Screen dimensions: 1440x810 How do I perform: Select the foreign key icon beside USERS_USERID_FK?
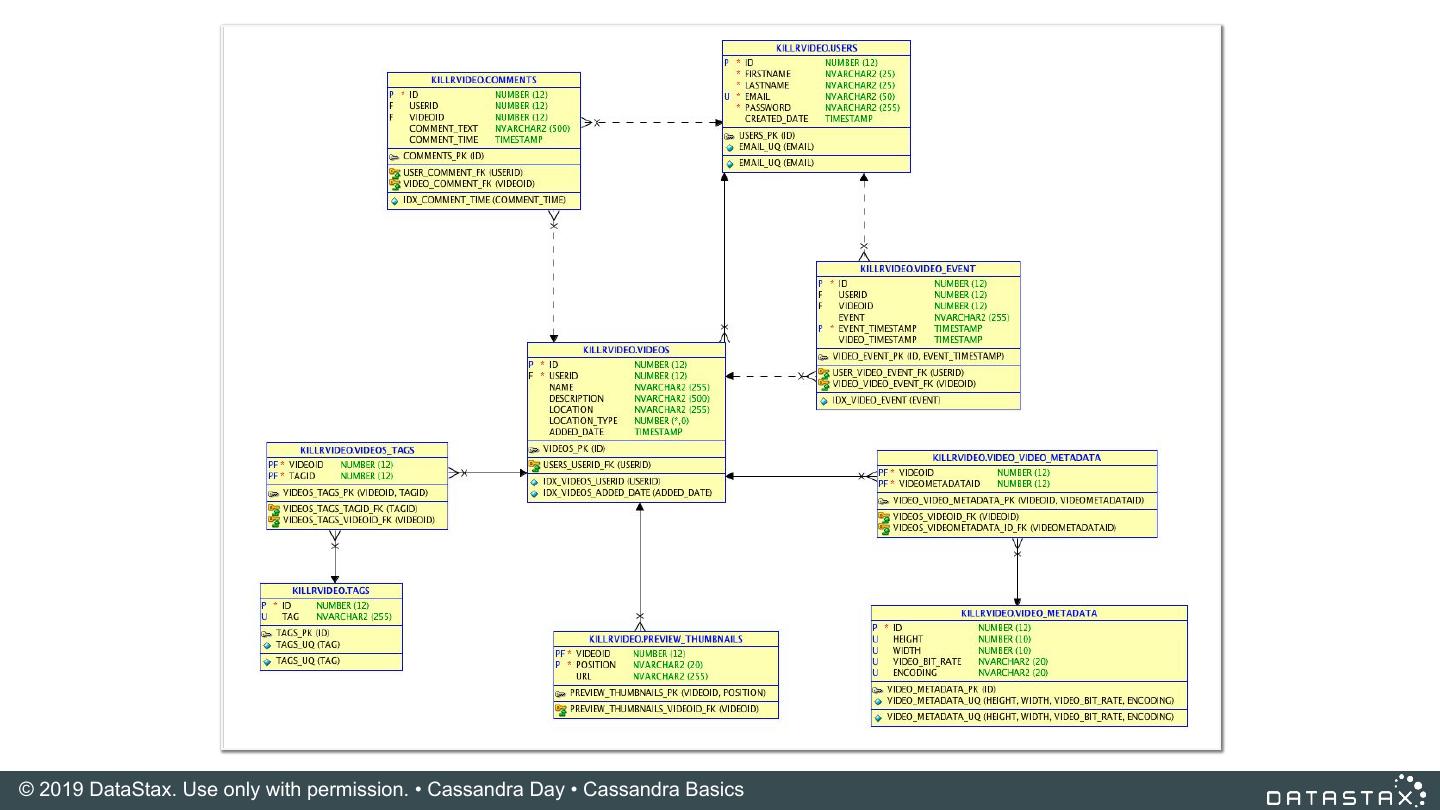pos(534,465)
